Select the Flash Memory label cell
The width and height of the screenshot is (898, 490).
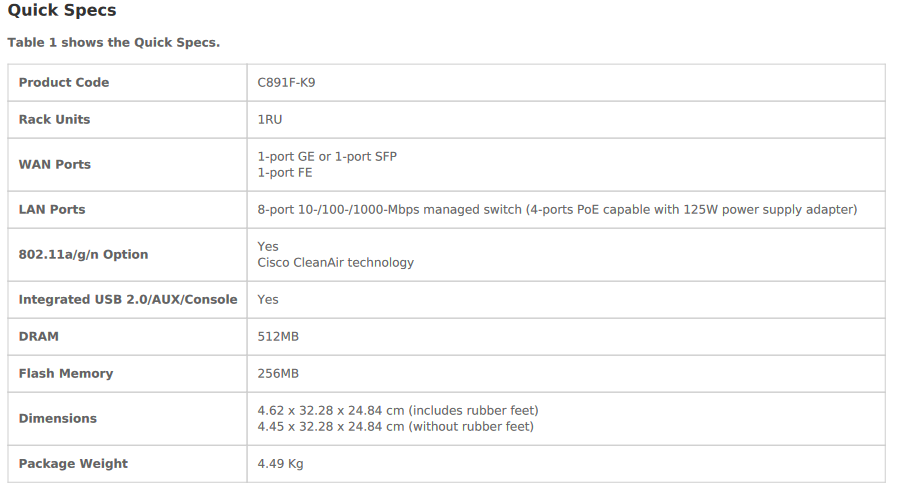(x=66, y=373)
